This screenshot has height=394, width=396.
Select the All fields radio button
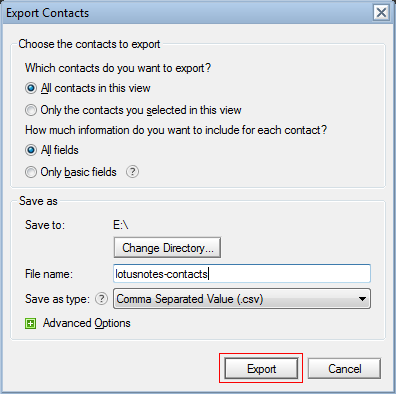point(31,150)
